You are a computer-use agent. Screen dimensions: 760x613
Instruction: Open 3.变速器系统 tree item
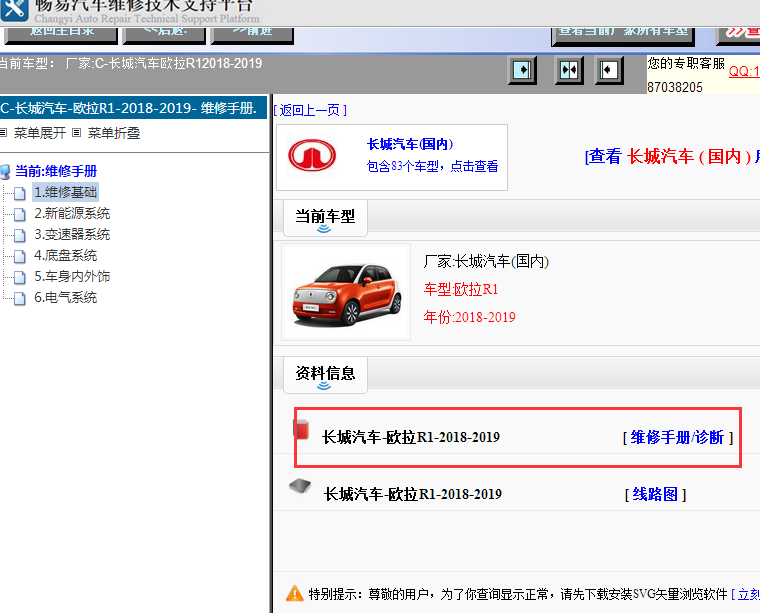(72, 235)
